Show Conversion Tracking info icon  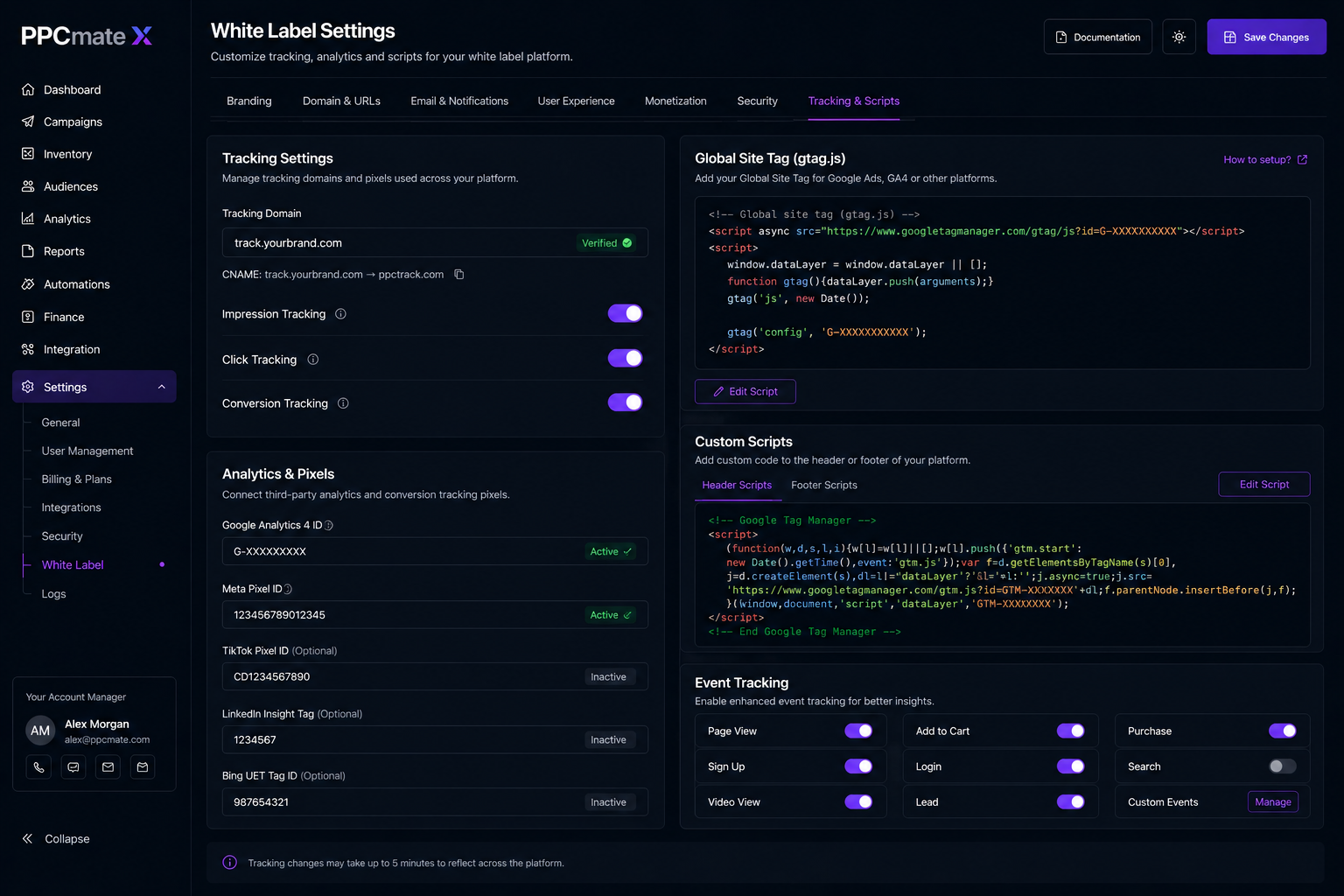[343, 403]
